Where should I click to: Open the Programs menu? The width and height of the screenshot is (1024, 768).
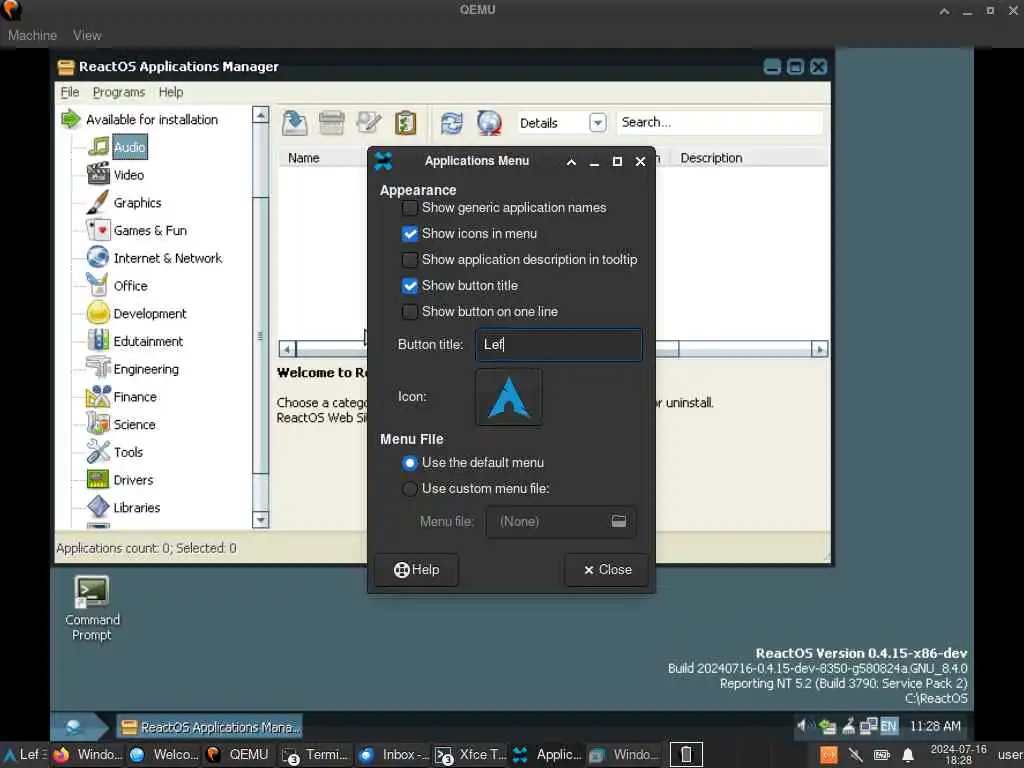pos(119,92)
